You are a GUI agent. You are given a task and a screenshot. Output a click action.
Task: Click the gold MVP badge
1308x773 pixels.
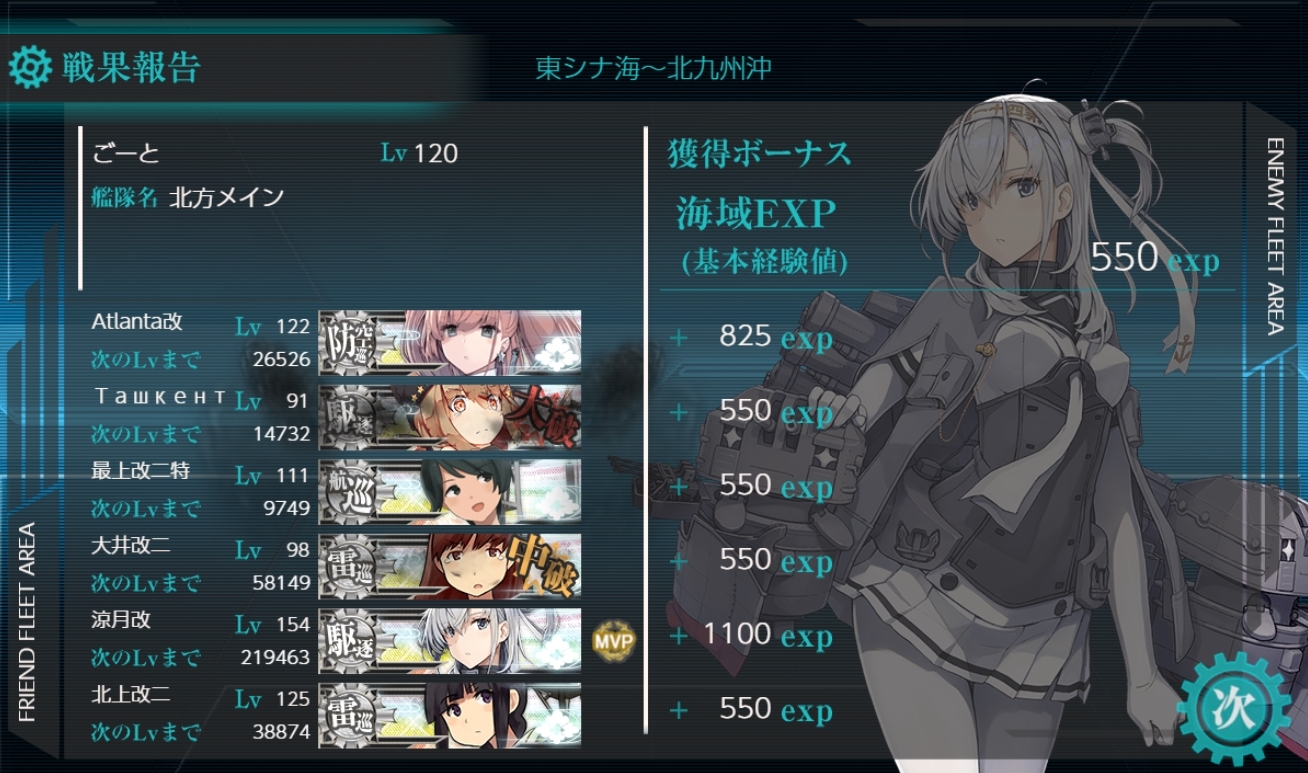point(613,640)
